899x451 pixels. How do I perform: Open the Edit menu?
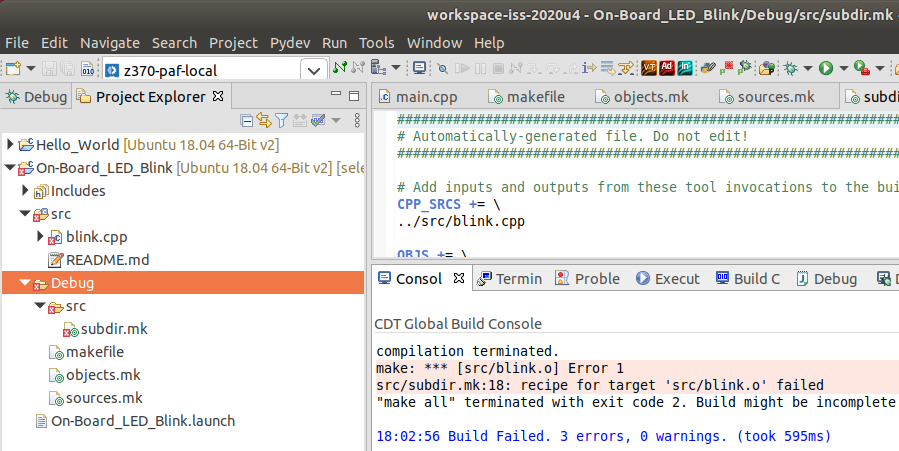pos(54,43)
